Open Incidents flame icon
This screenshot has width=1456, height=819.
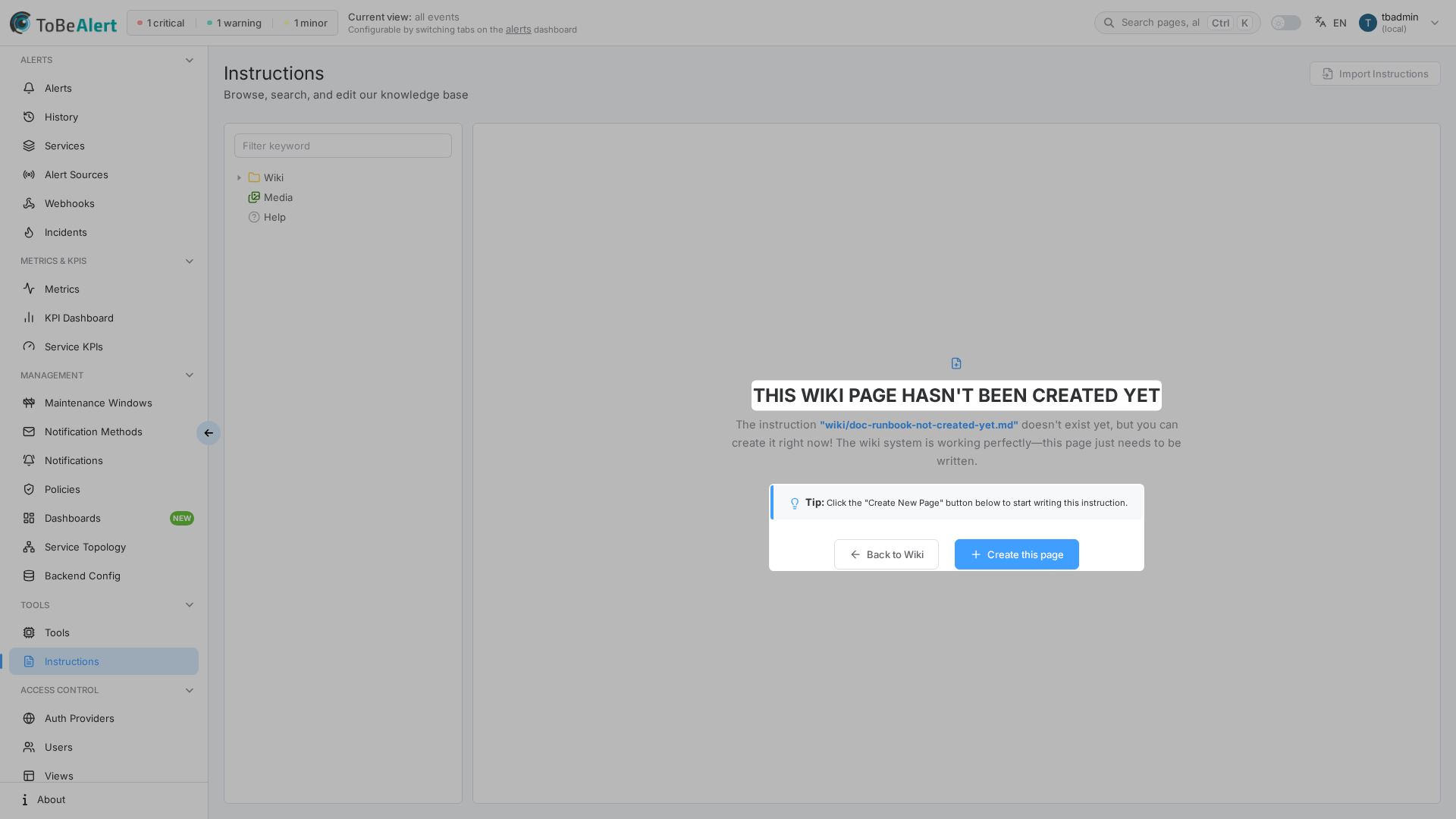point(29,232)
